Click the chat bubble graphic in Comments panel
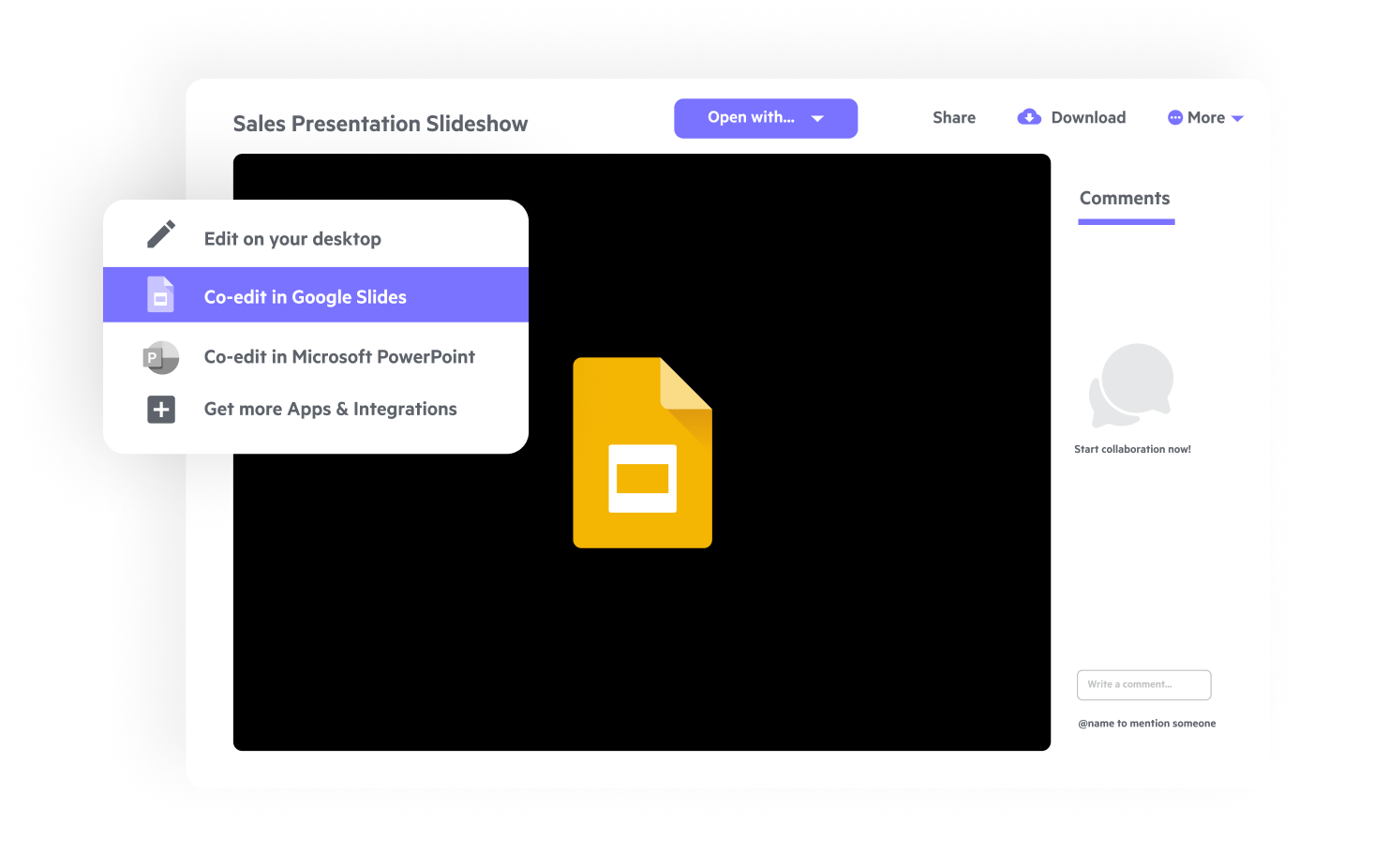The height and width of the screenshot is (868, 1374). tap(1130, 384)
